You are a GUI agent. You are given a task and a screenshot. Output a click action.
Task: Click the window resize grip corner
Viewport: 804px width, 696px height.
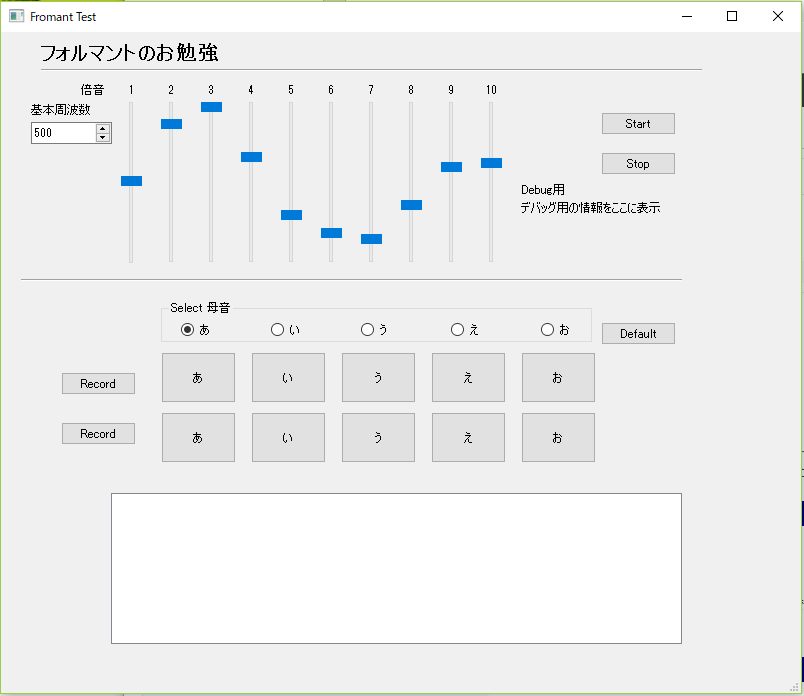[x=795, y=687]
